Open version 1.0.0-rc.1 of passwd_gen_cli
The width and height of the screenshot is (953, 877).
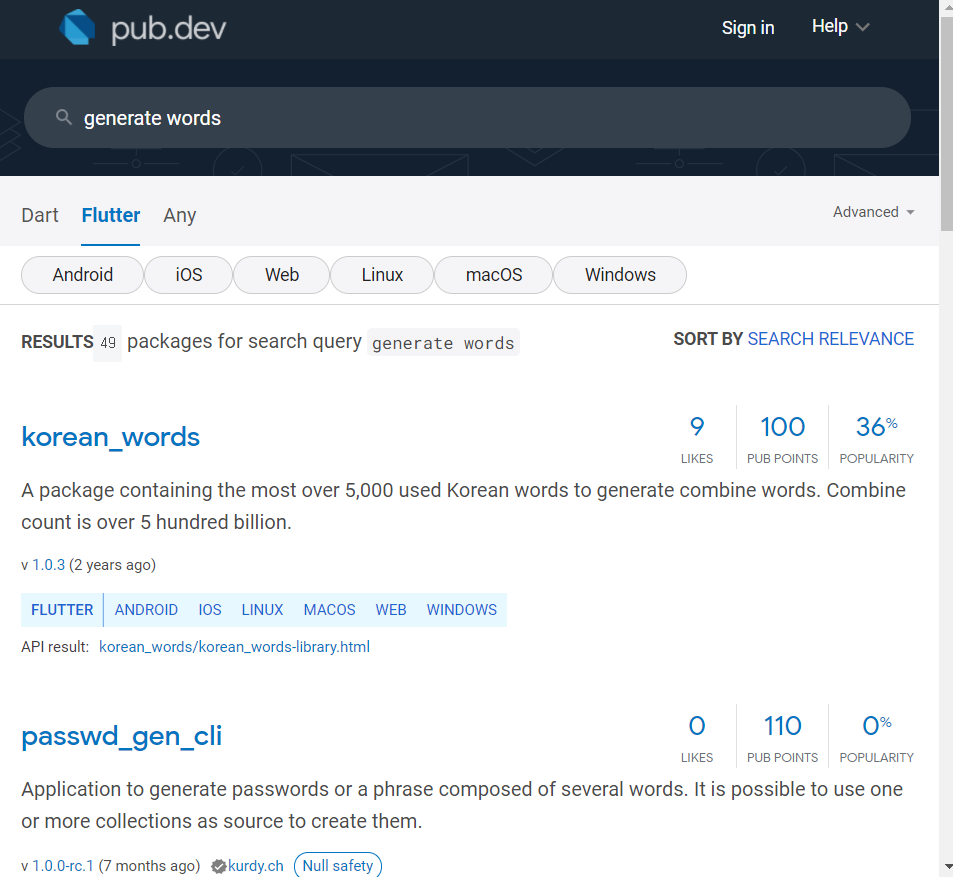tap(63, 865)
